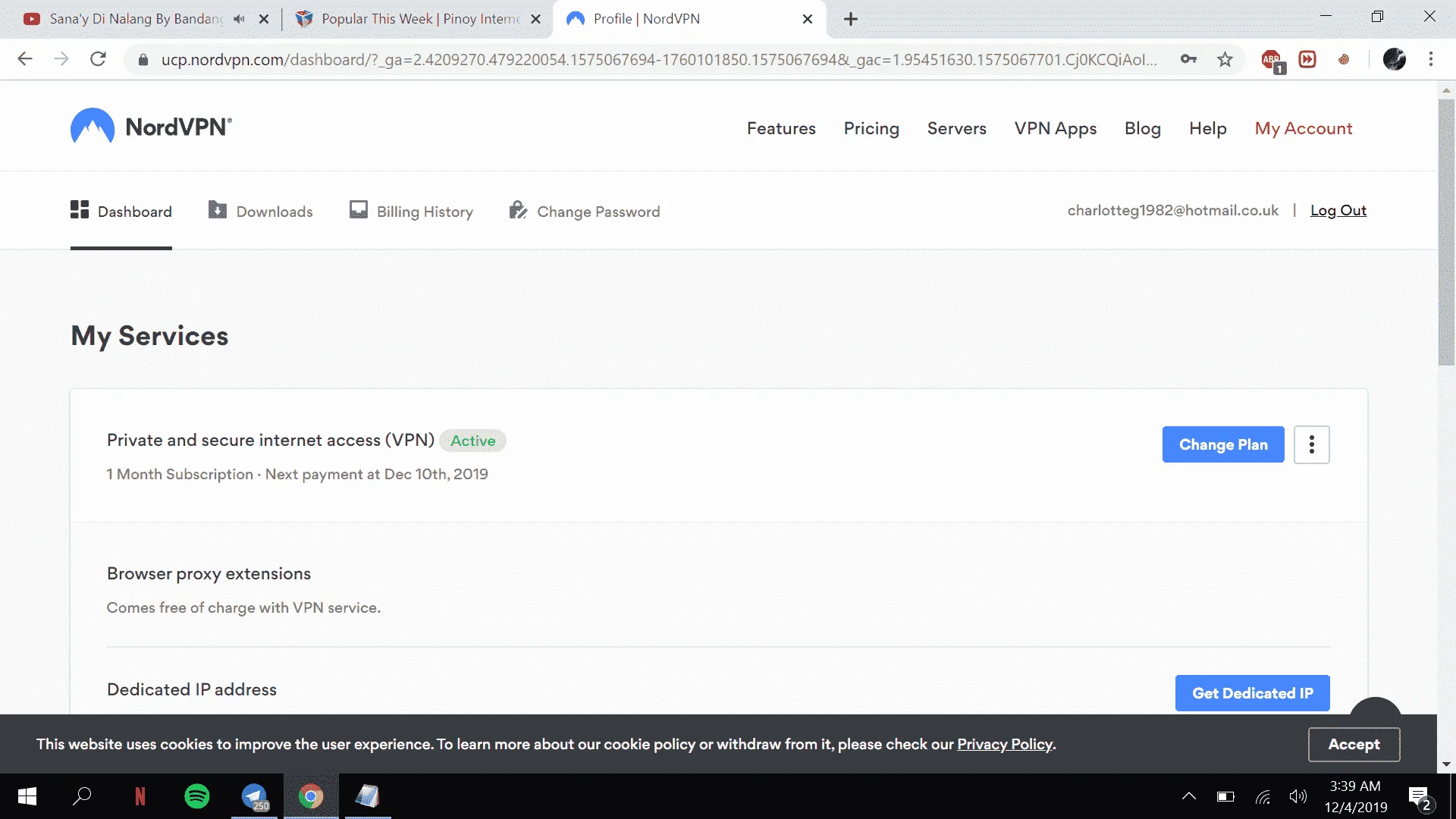The image size is (1456, 819).
Task: Open Windows taskbar search
Action: click(x=82, y=796)
